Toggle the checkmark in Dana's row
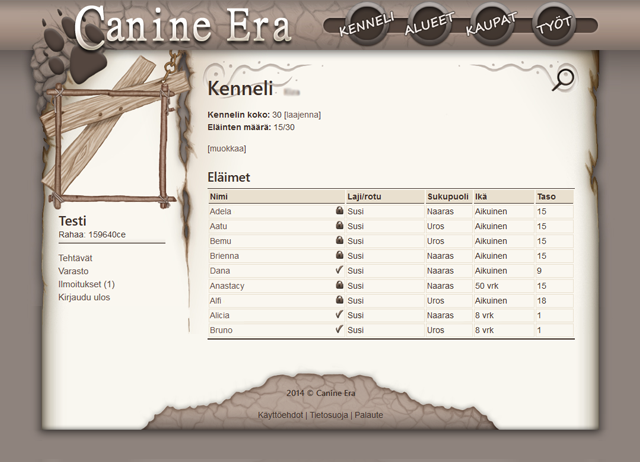 340,270
